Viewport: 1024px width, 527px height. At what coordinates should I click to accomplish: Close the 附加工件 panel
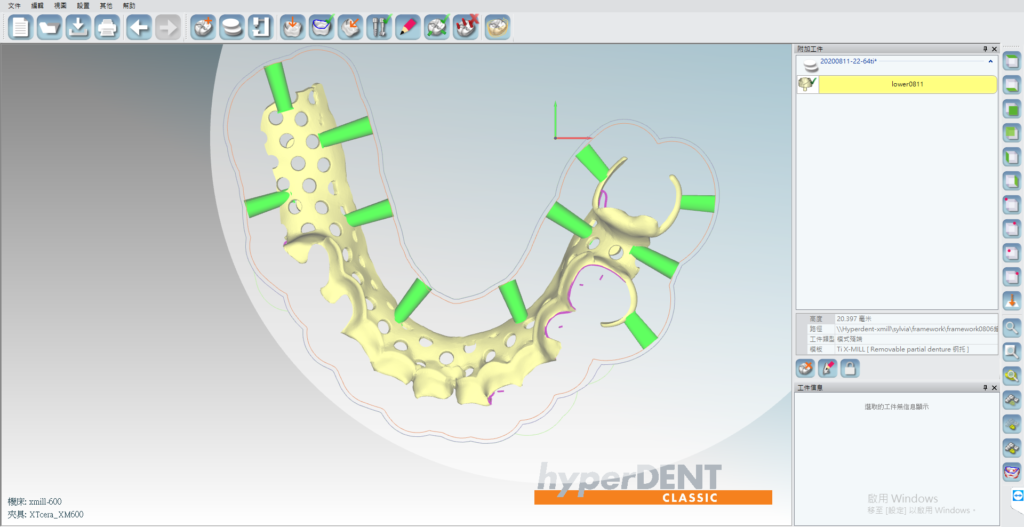[994, 49]
